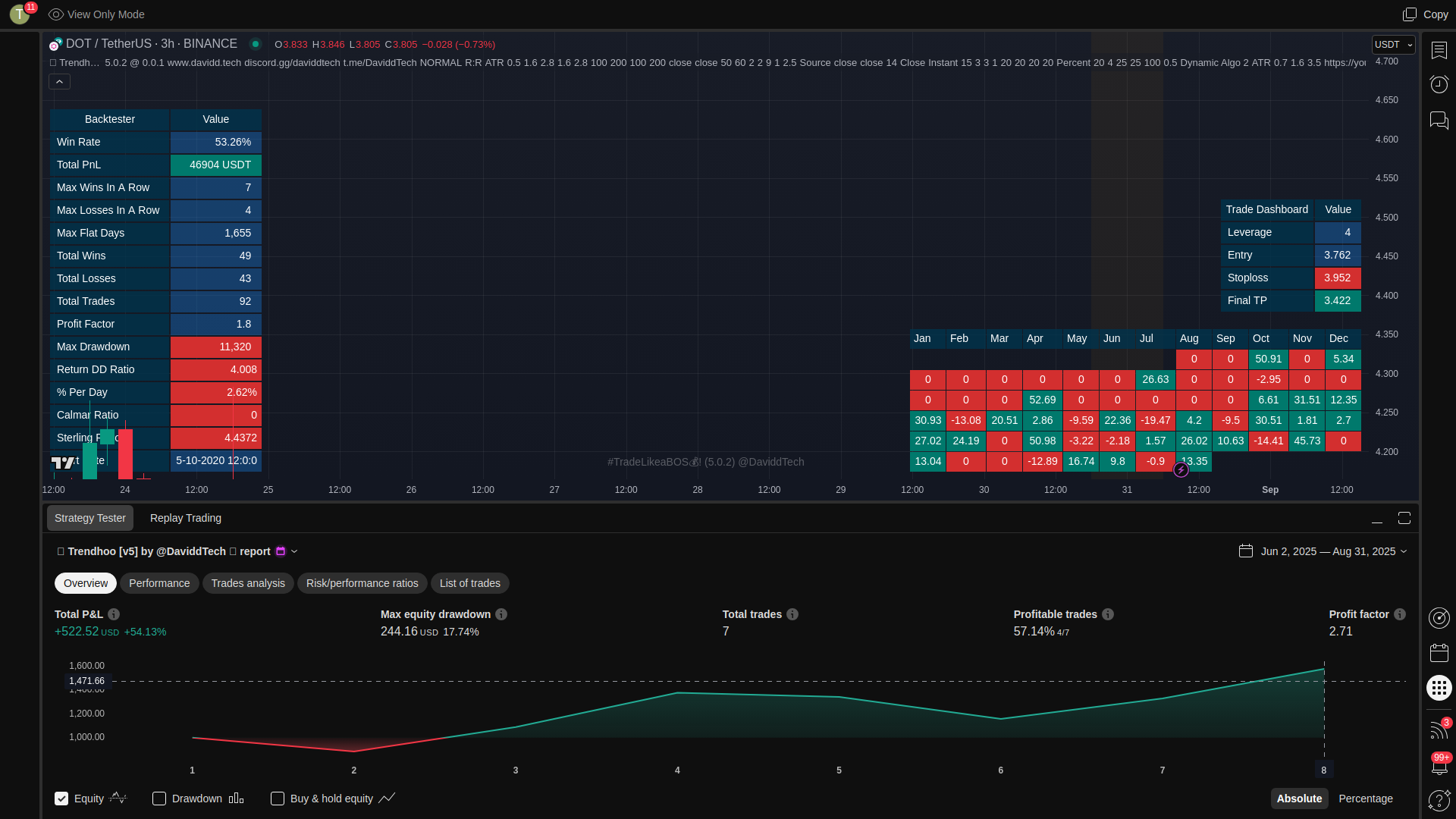Click the Total P&L info icon
This screenshot has height=819, width=1456.
tap(114, 614)
